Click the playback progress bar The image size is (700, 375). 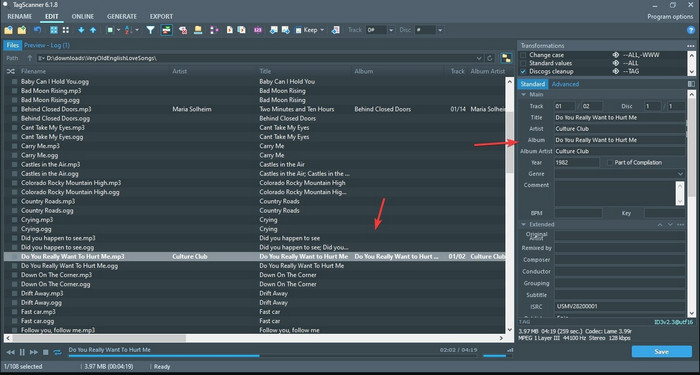272,356
